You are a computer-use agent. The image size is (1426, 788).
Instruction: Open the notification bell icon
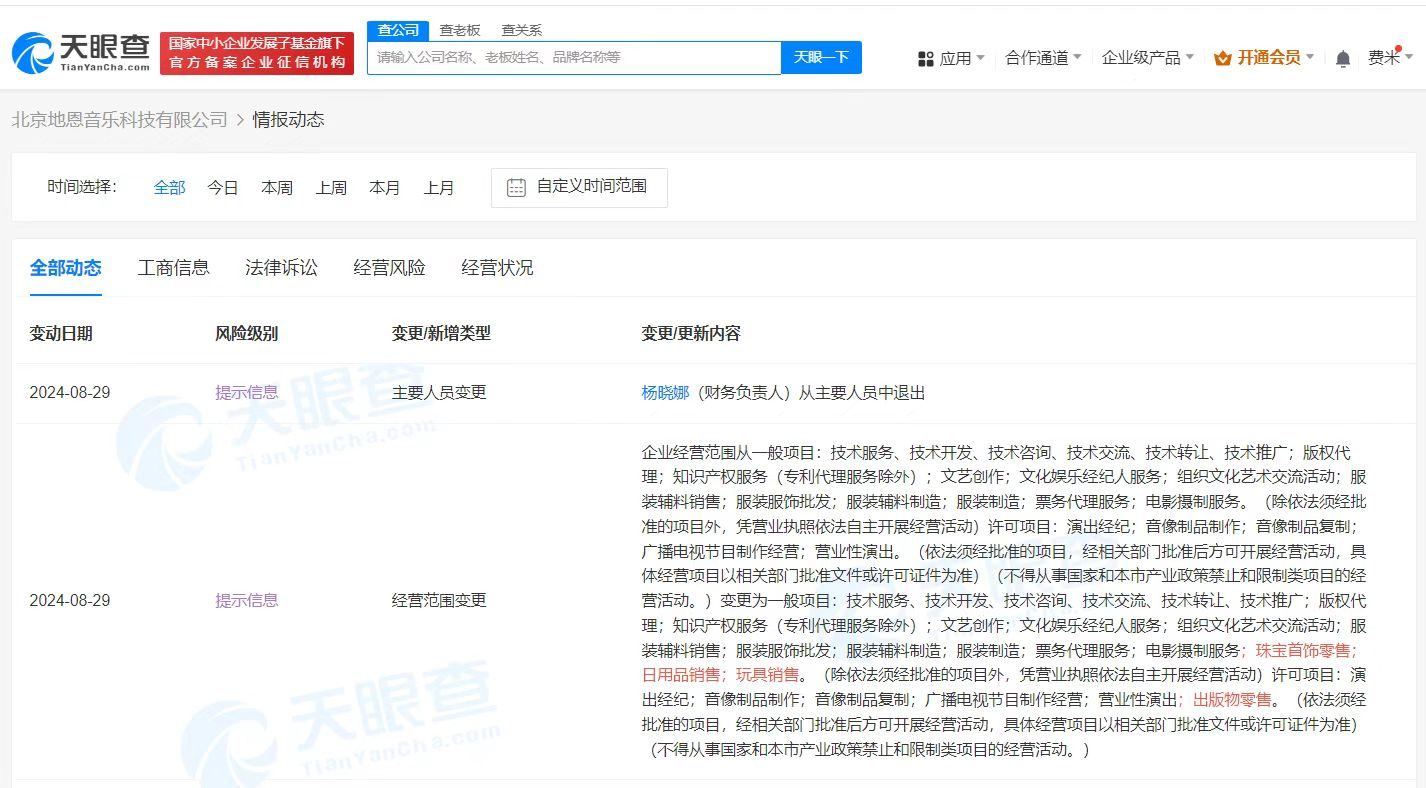click(1342, 58)
